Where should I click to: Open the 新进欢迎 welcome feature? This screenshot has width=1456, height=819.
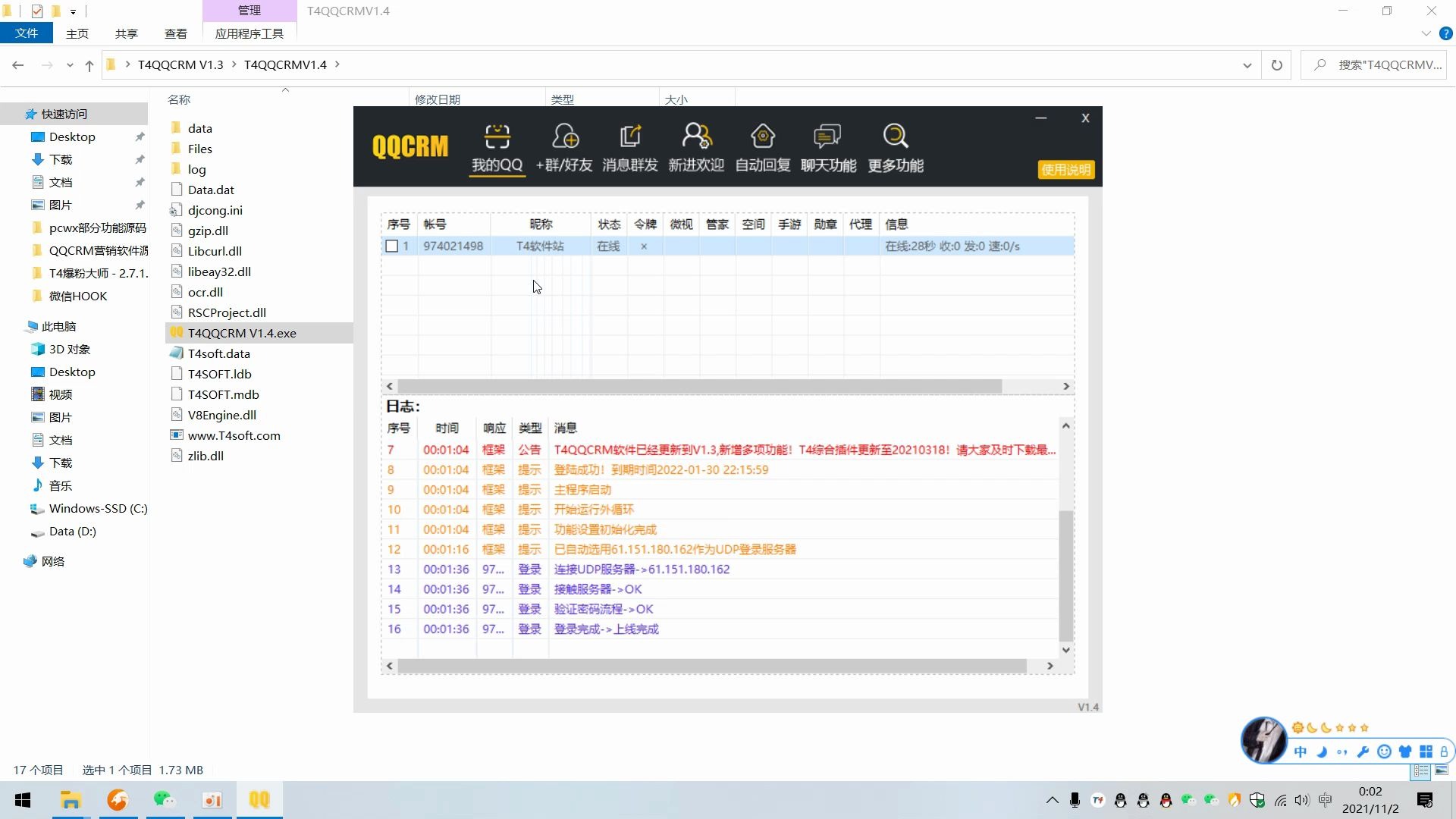(696, 149)
